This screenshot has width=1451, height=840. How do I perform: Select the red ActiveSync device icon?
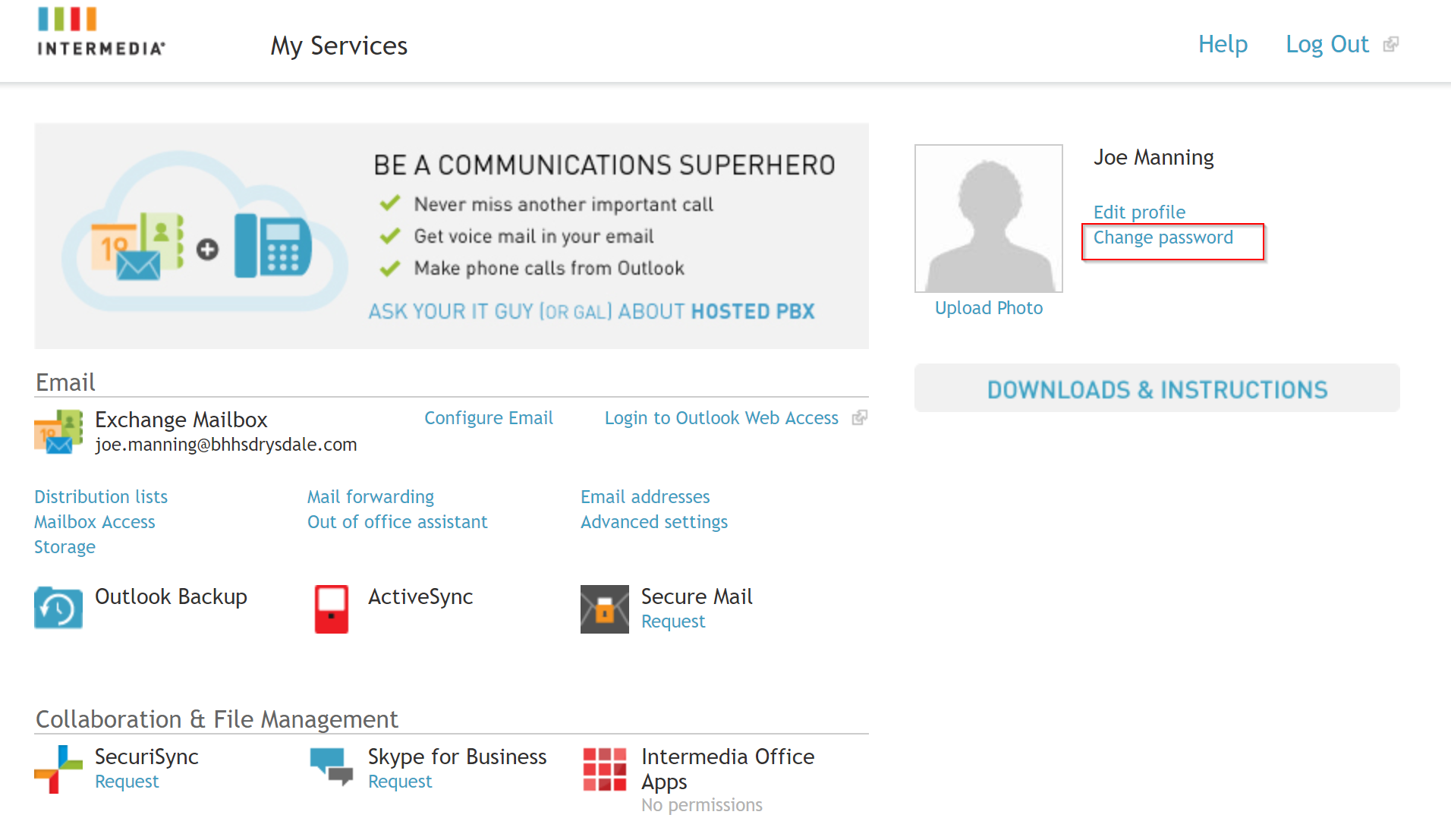(332, 609)
